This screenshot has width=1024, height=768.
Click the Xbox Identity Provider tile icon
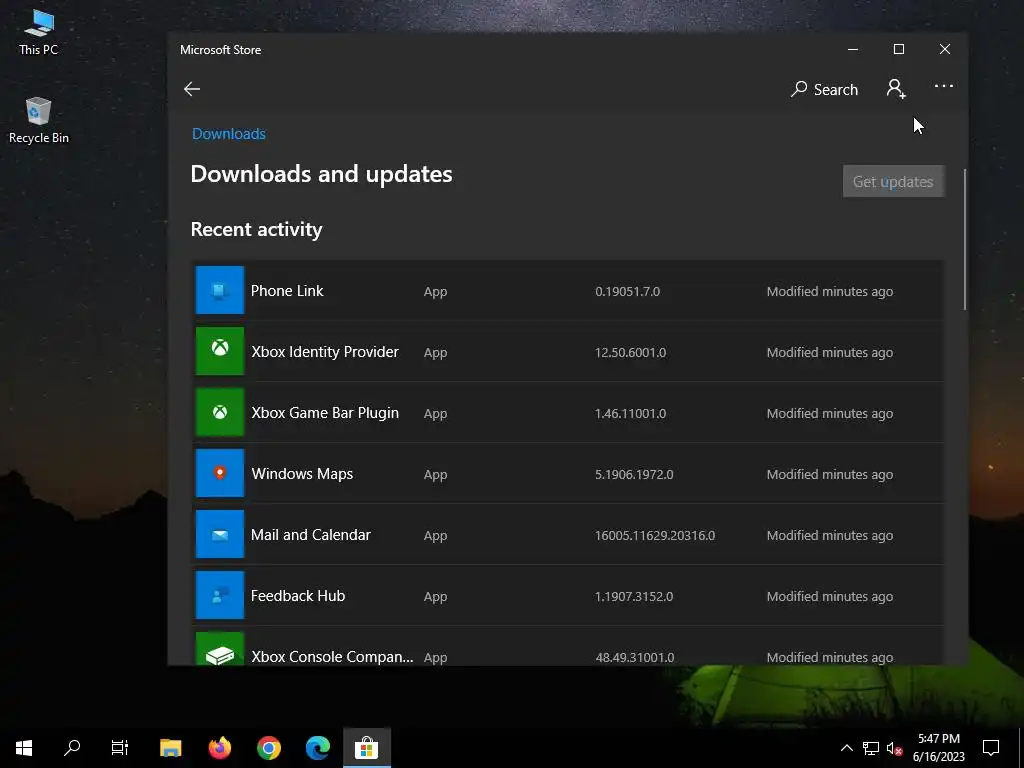coord(220,351)
